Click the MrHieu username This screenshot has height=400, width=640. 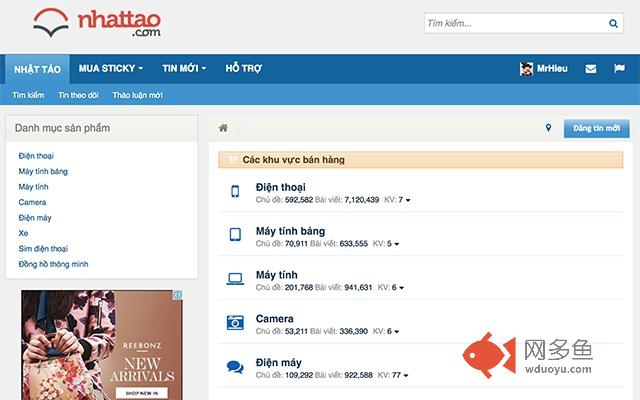(552, 69)
